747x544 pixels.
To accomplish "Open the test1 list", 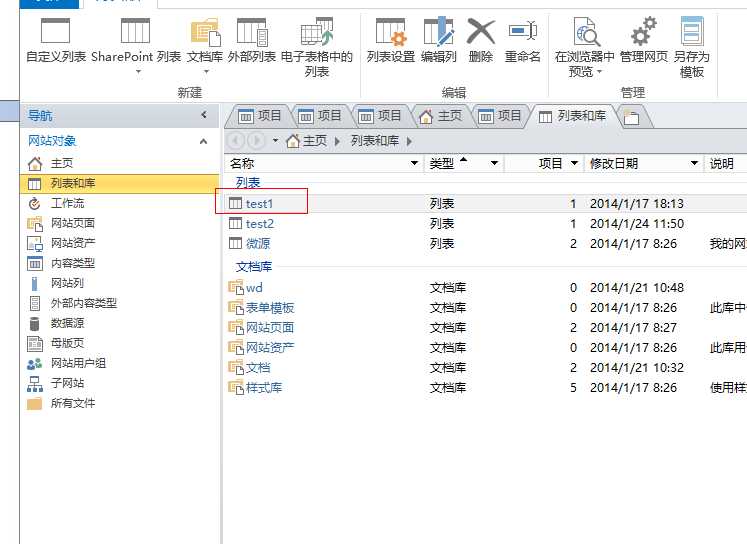I will 259,204.
